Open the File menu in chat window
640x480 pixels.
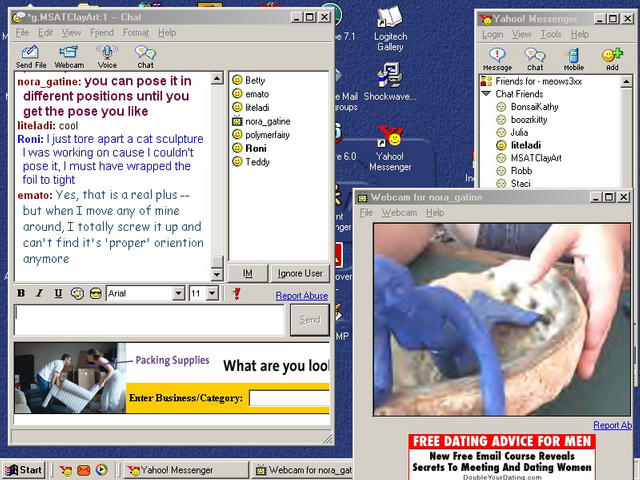pos(22,33)
